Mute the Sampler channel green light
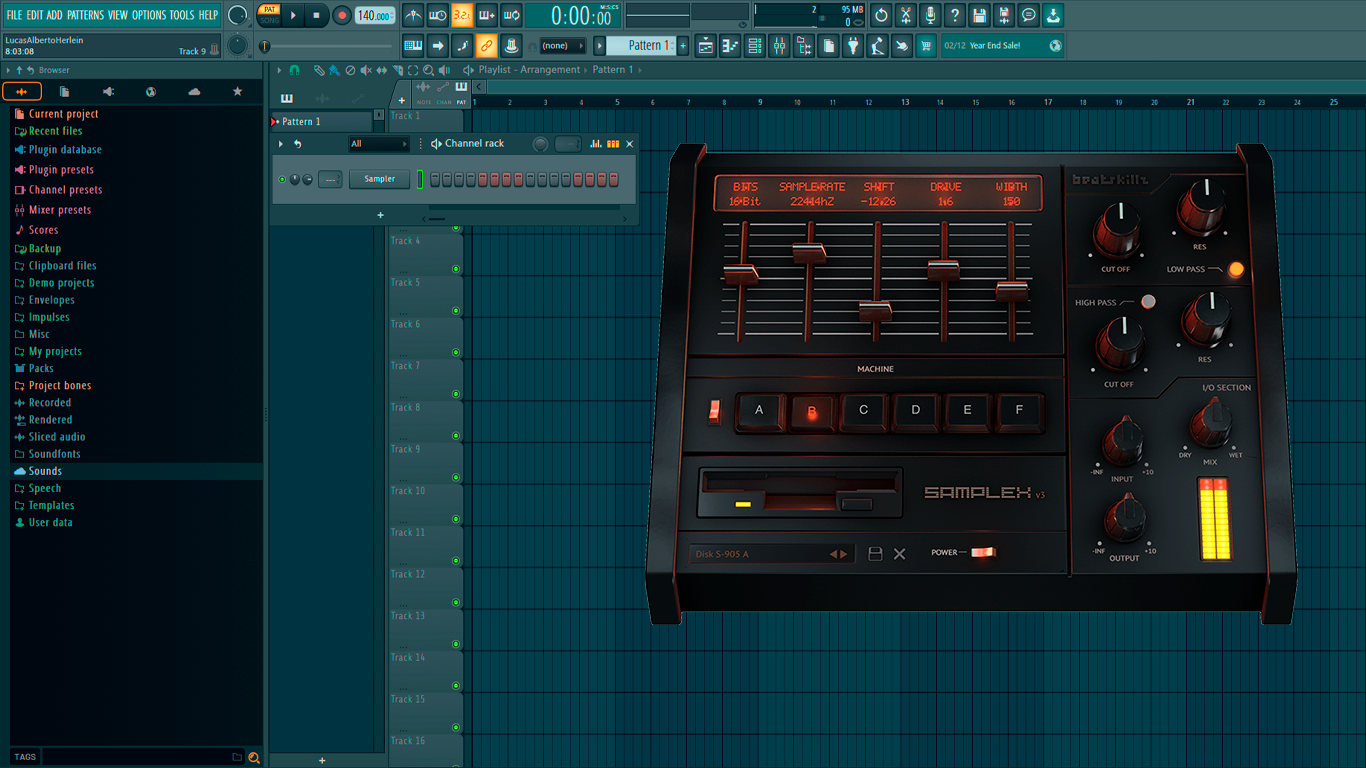Screen dimensions: 1366x768 (x=282, y=180)
